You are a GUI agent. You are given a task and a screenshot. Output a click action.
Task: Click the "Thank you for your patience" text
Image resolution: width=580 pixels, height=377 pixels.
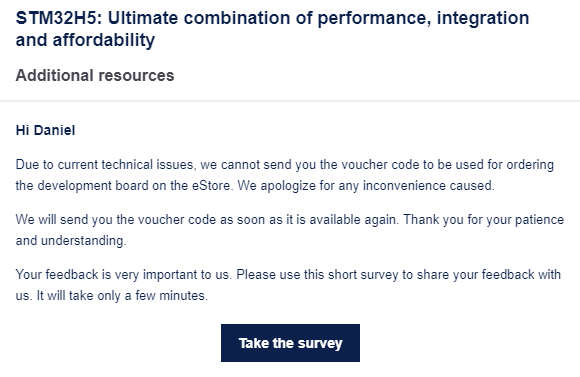pos(483,220)
